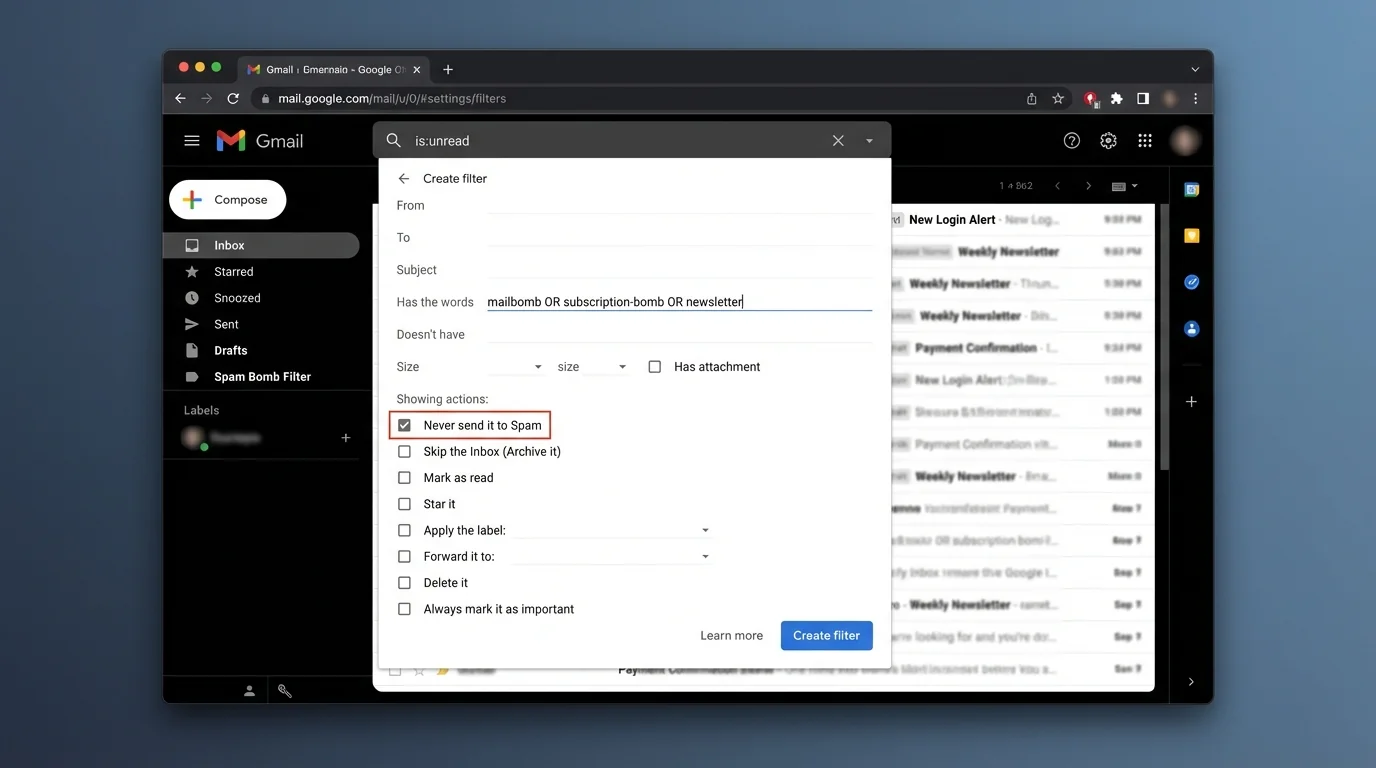Image resolution: width=1376 pixels, height=768 pixels.
Task: Open the Apply the label dropdown
Action: 705,530
